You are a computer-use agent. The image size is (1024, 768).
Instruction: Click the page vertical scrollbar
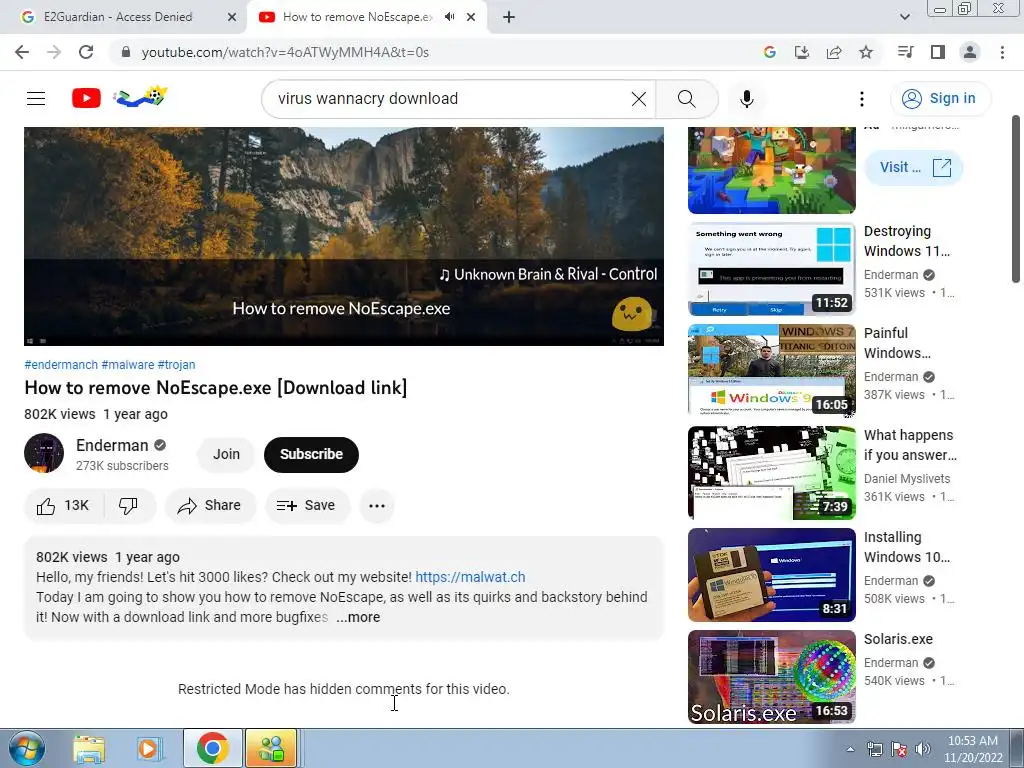click(x=1016, y=199)
